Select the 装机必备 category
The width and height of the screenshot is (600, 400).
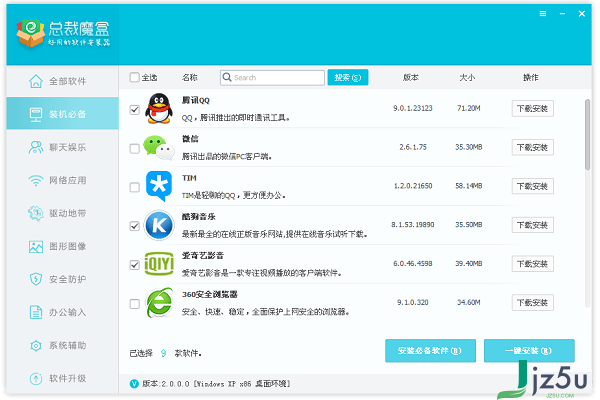tap(62, 114)
